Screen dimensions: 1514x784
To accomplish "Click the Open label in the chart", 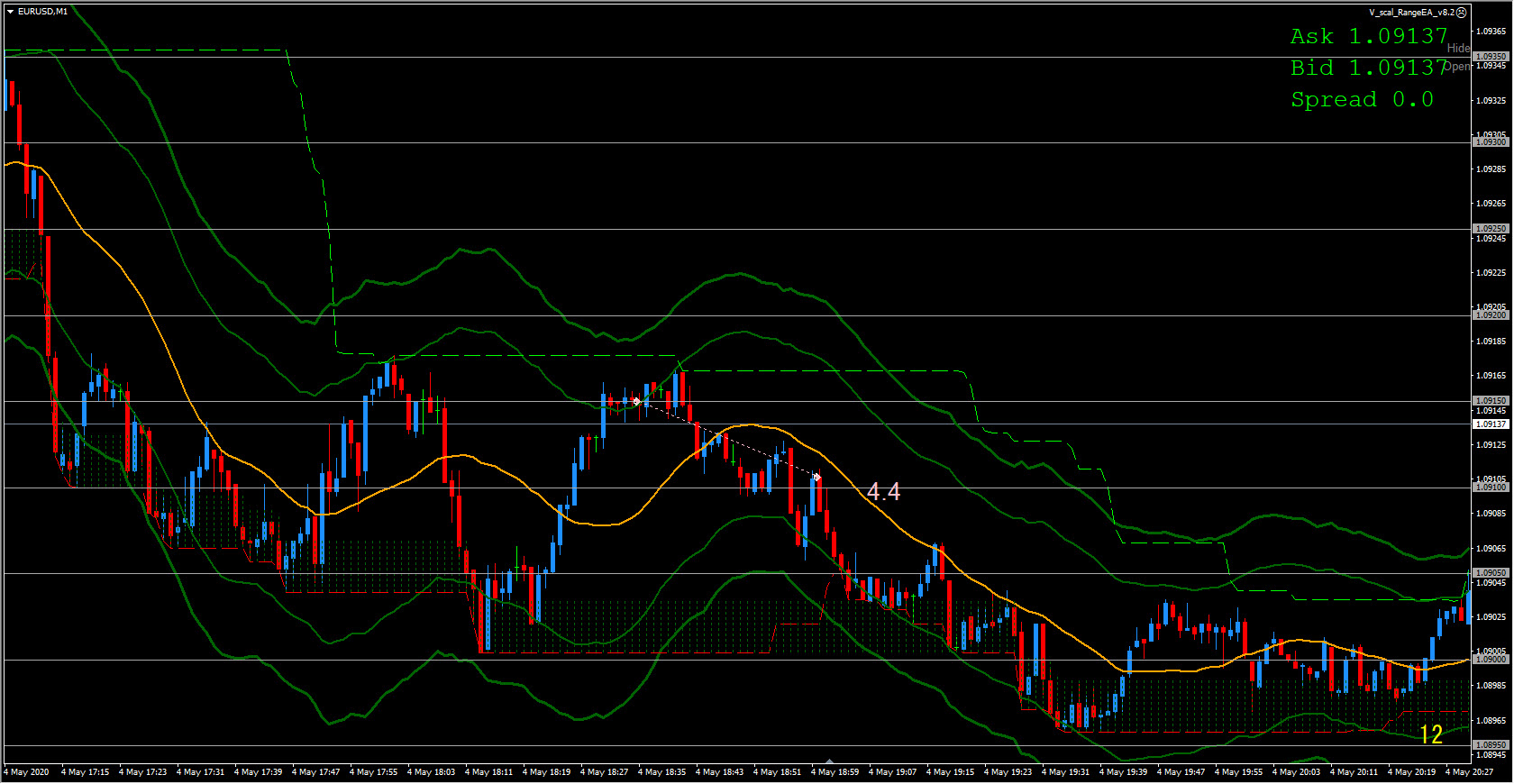I will [1458, 67].
